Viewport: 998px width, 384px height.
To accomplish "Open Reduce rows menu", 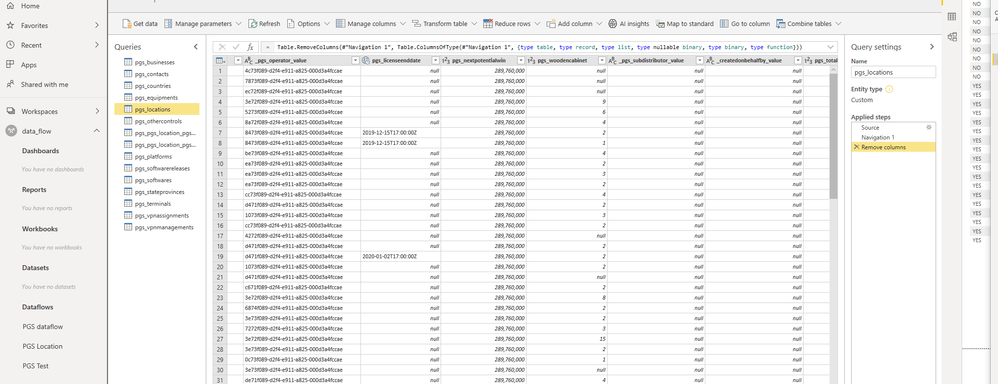I will click(512, 24).
